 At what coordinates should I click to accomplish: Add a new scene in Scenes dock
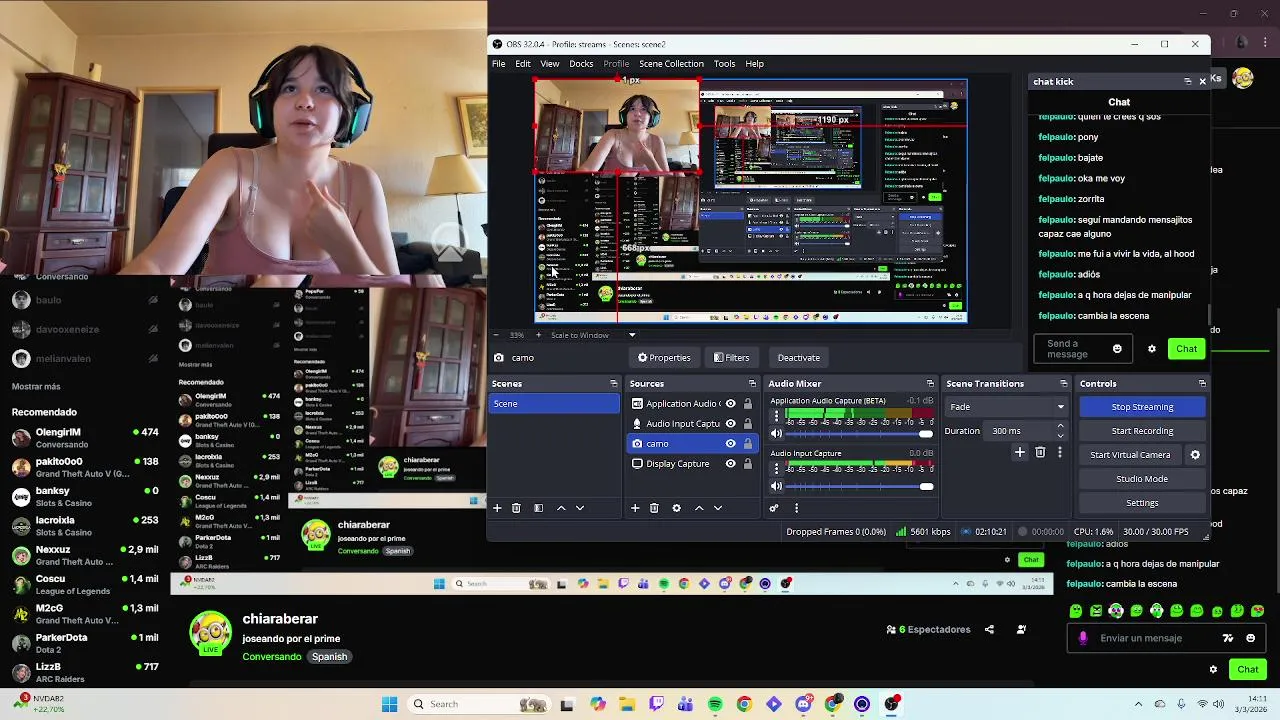[x=497, y=508]
